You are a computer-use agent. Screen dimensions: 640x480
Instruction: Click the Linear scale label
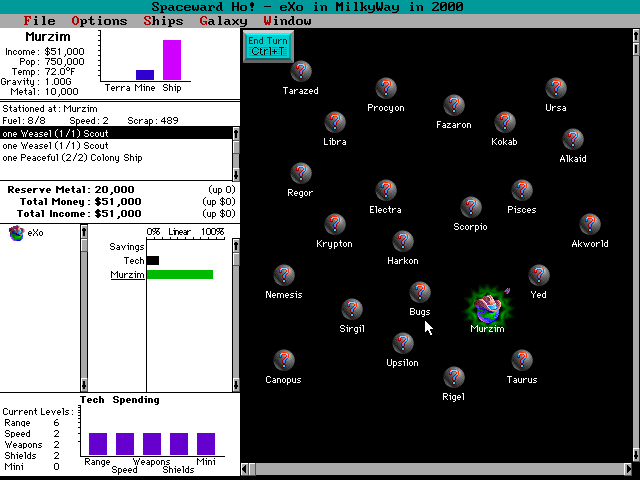pos(180,232)
